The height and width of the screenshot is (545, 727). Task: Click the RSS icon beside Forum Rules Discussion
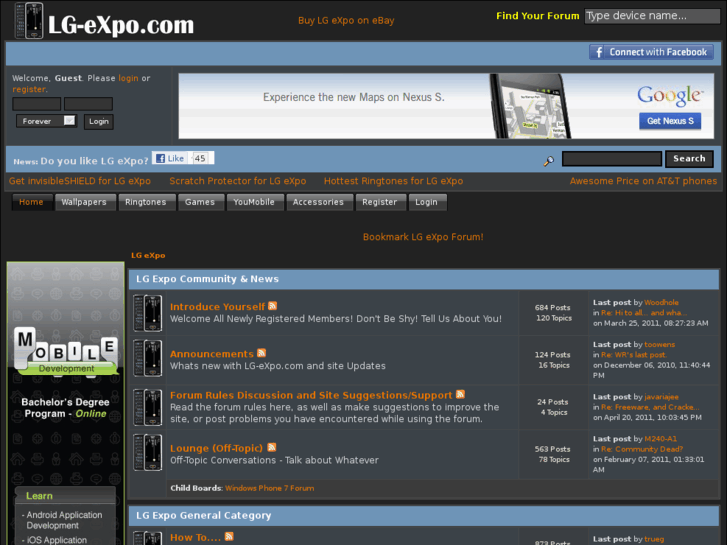(460, 394)
